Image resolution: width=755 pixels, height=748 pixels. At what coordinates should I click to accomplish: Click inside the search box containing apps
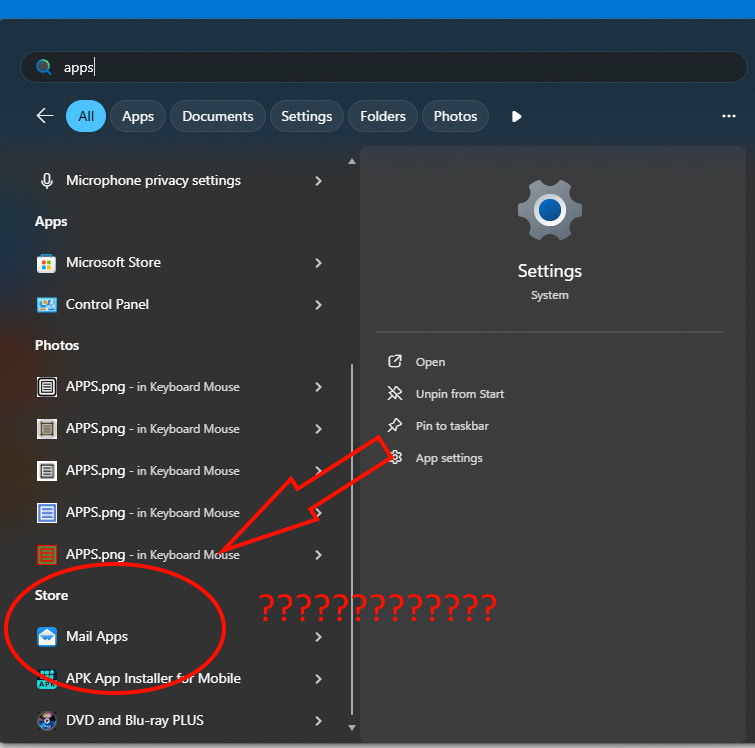[384, 67]
